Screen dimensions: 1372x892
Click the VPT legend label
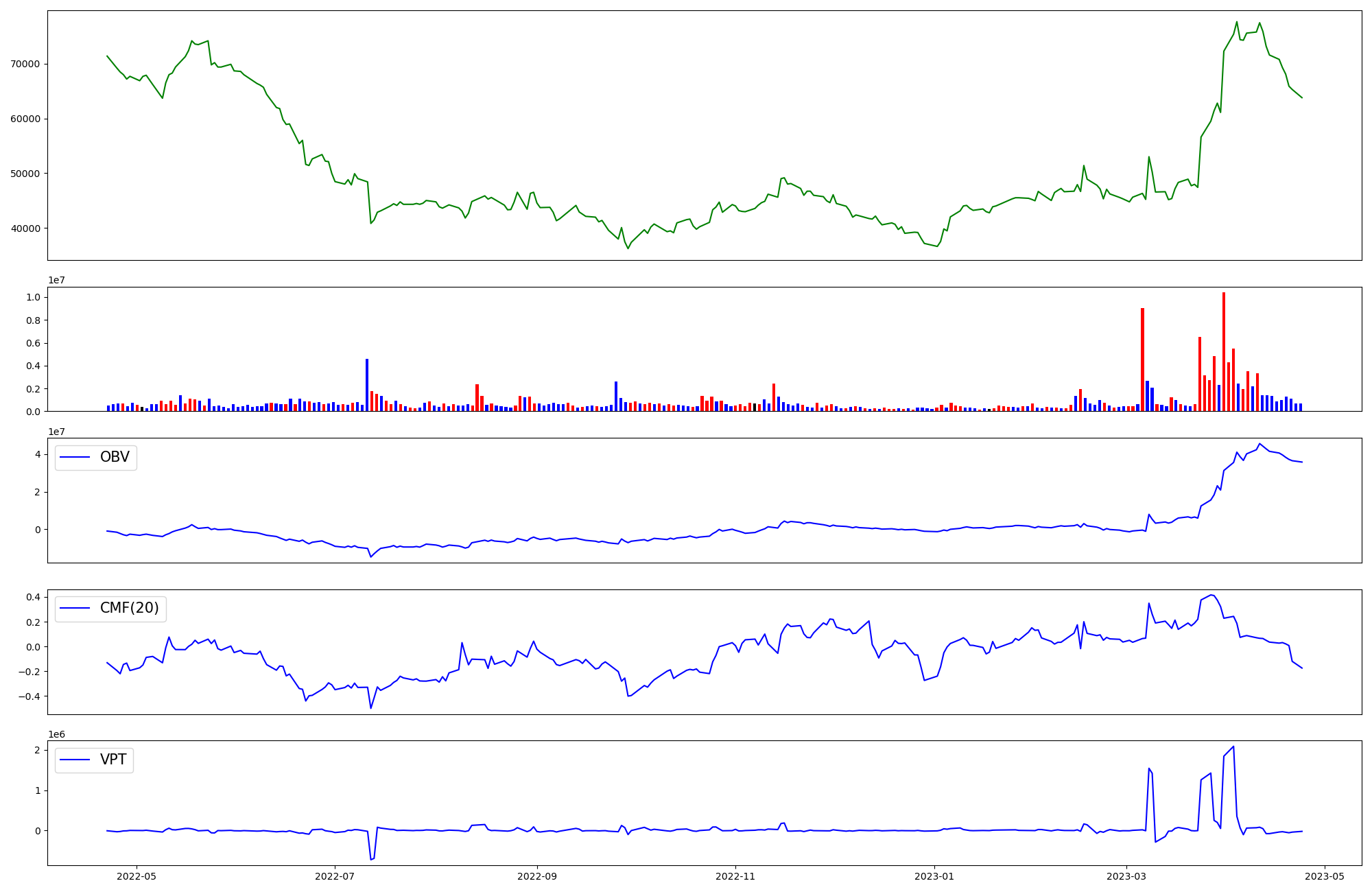click(113, 760)
